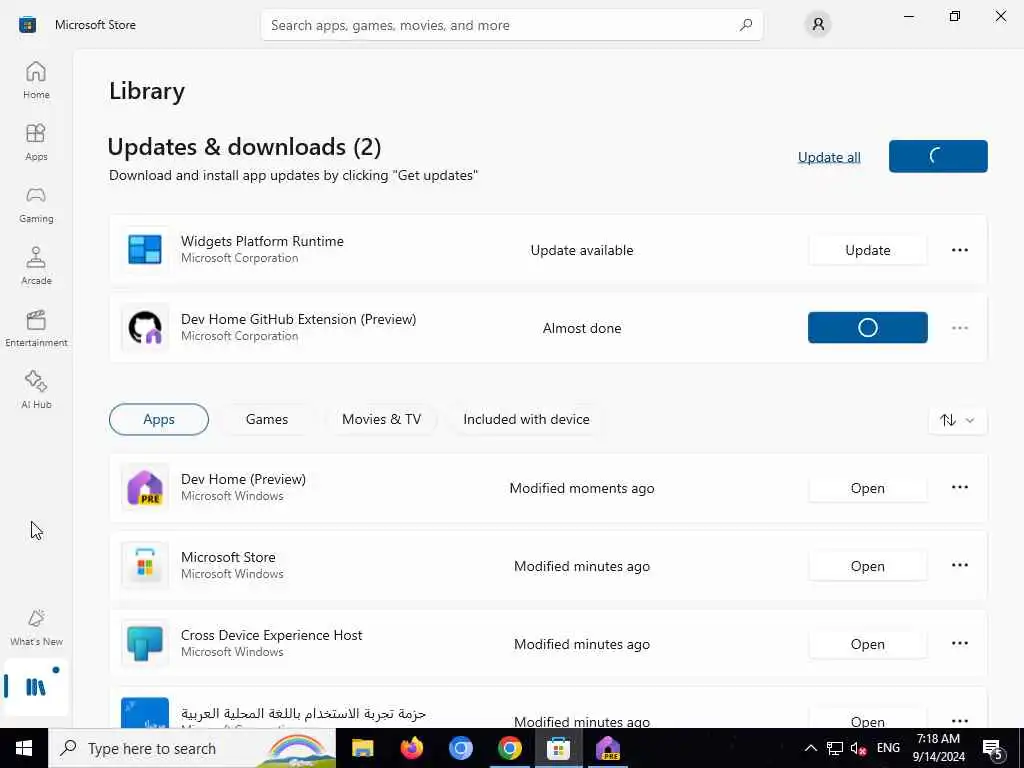Open more options for Dev Home GitHub Extension
Screen dimensions: 1024x768
click(x=959, y=327)
